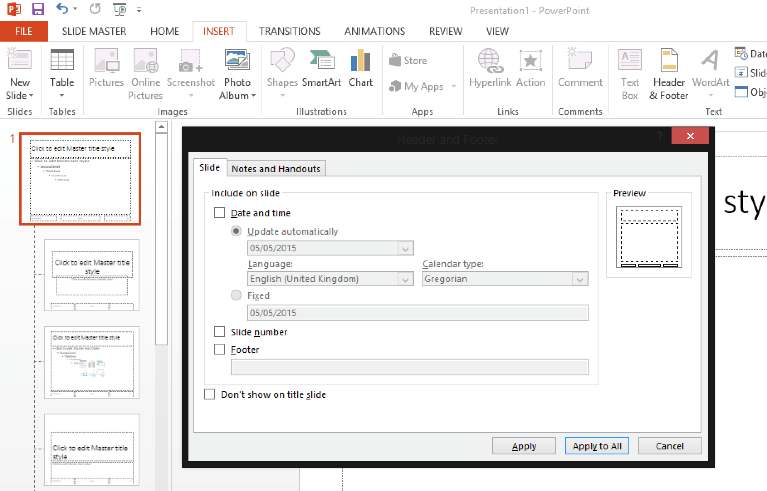Click the Save icon in the title bar

pos(38,10)
